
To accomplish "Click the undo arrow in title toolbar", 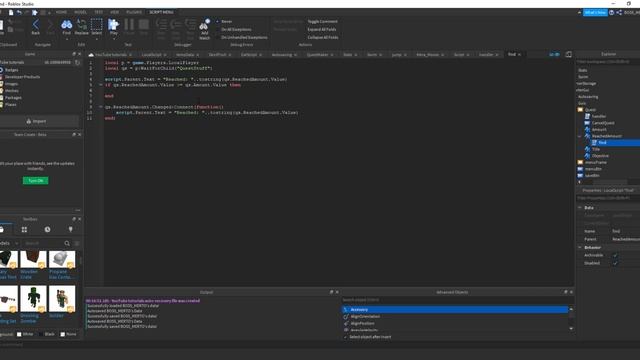I will 19,13.
